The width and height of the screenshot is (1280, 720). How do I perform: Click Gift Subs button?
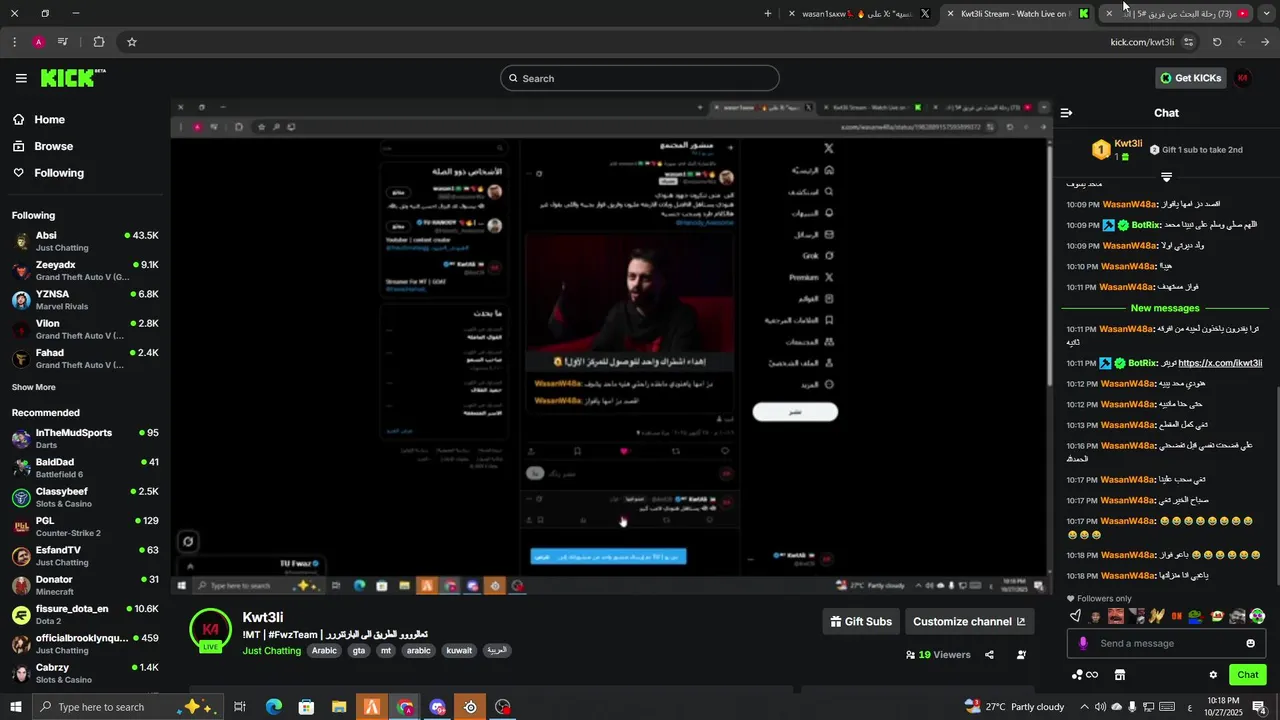(861, 622)
